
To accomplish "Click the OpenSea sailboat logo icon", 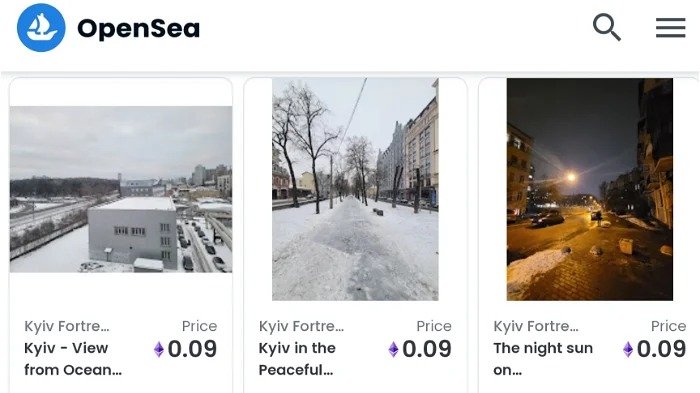I will tap(41, 28).
